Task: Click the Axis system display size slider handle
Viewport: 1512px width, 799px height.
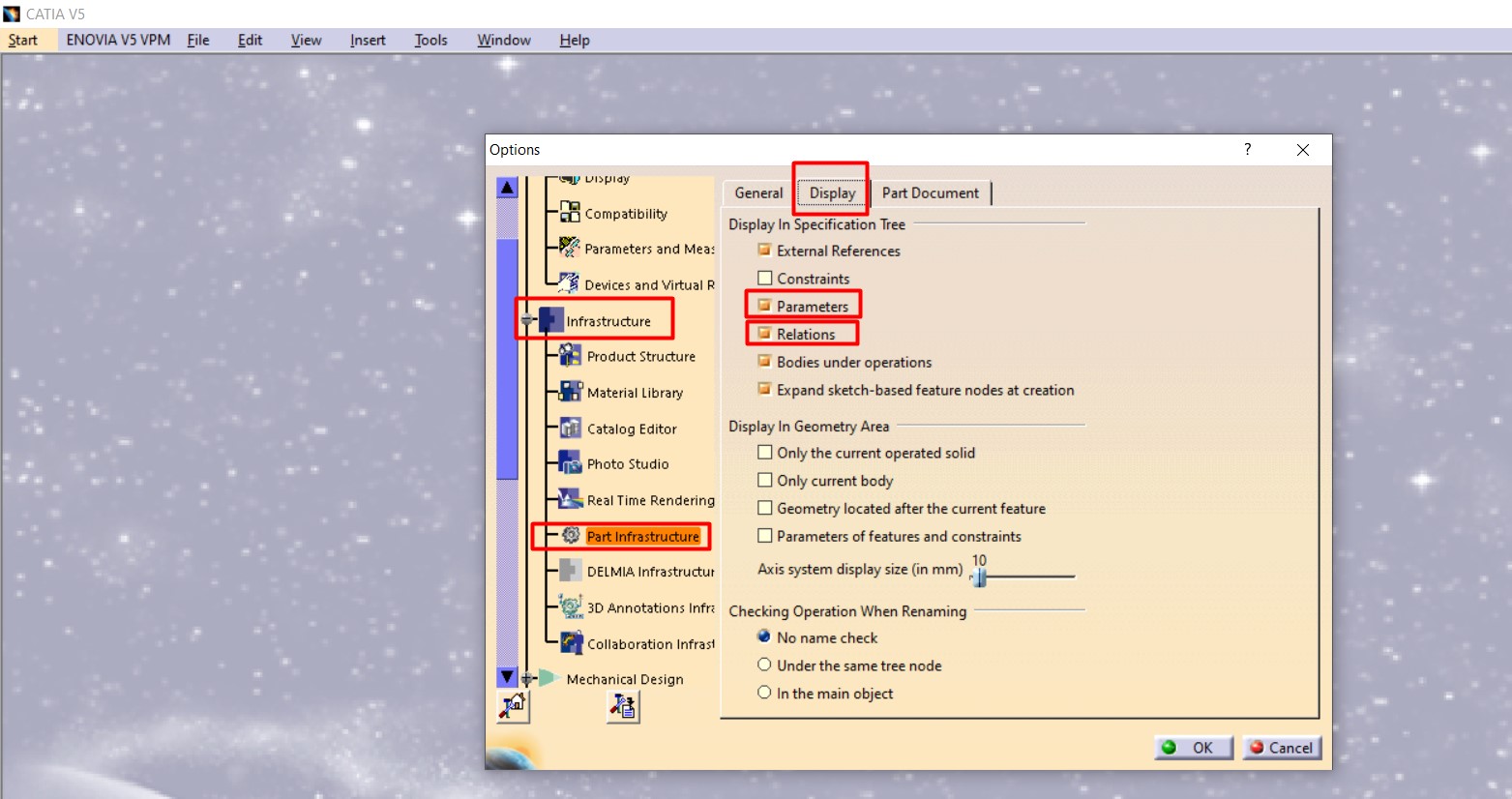Action: coord(979,577)
